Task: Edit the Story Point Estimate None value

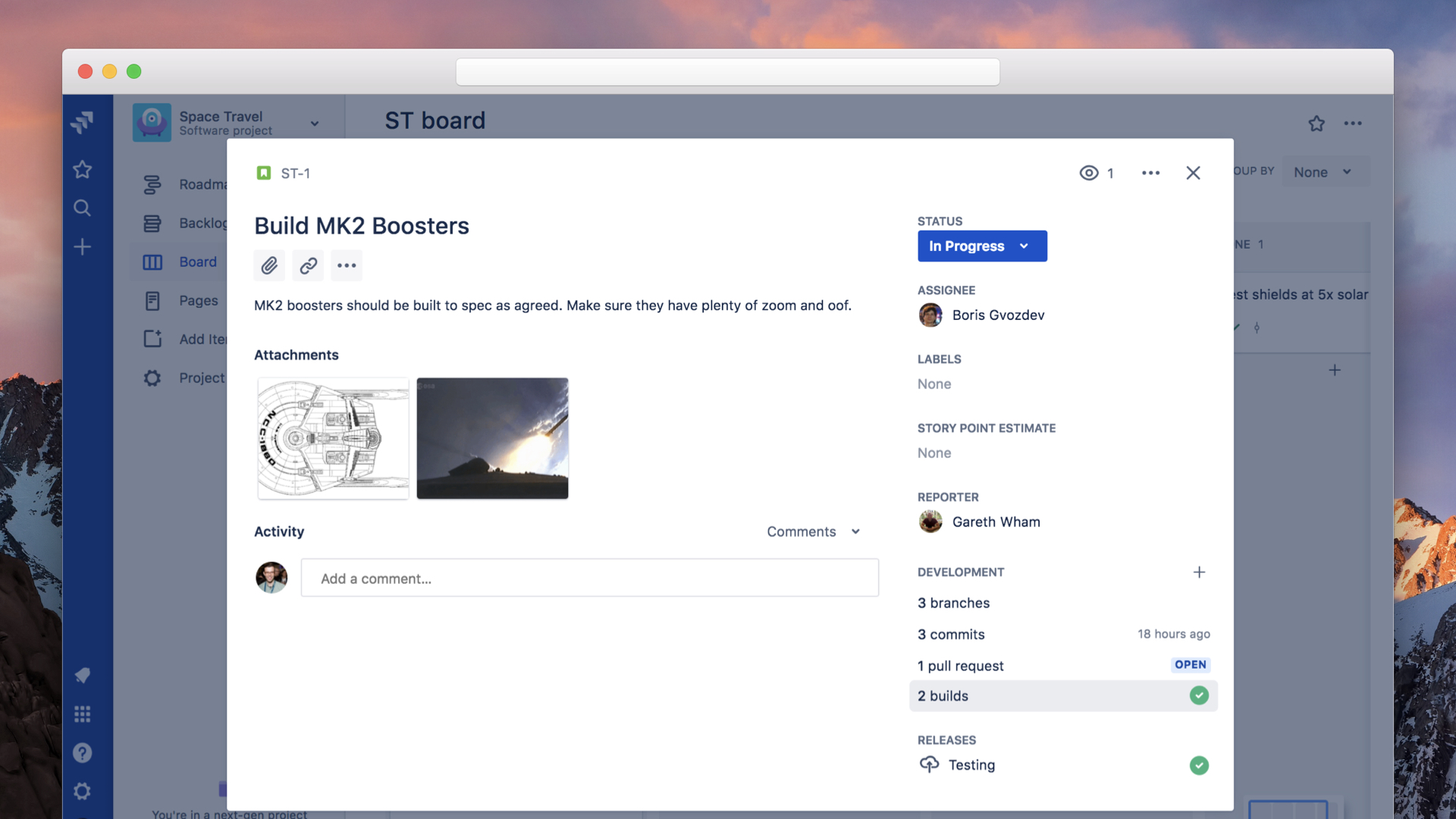Action: point(934,453)
